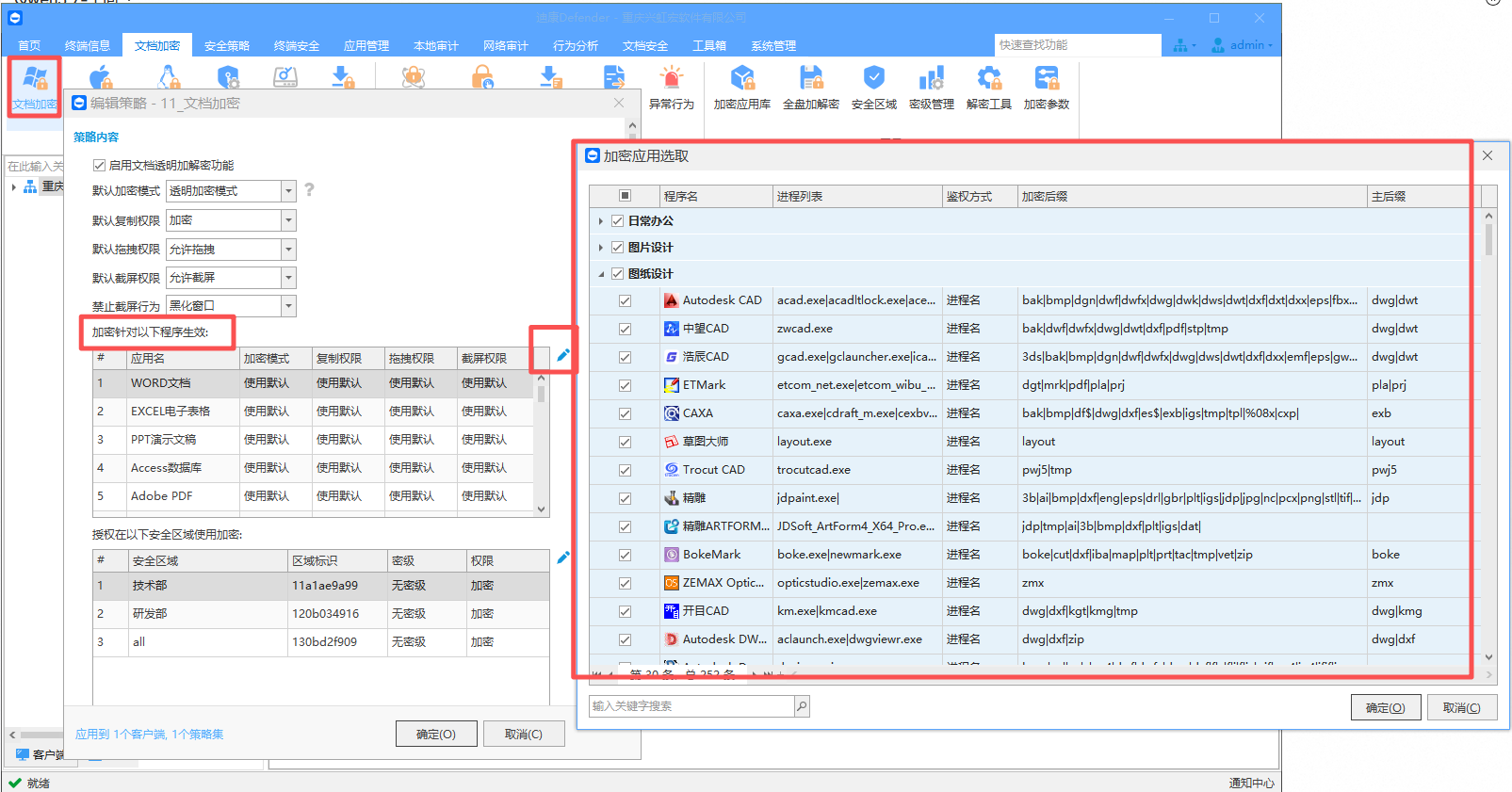1512x792 pixels.
Task: Click the 草图大师 application icon
Action: (x=672, y=442)
